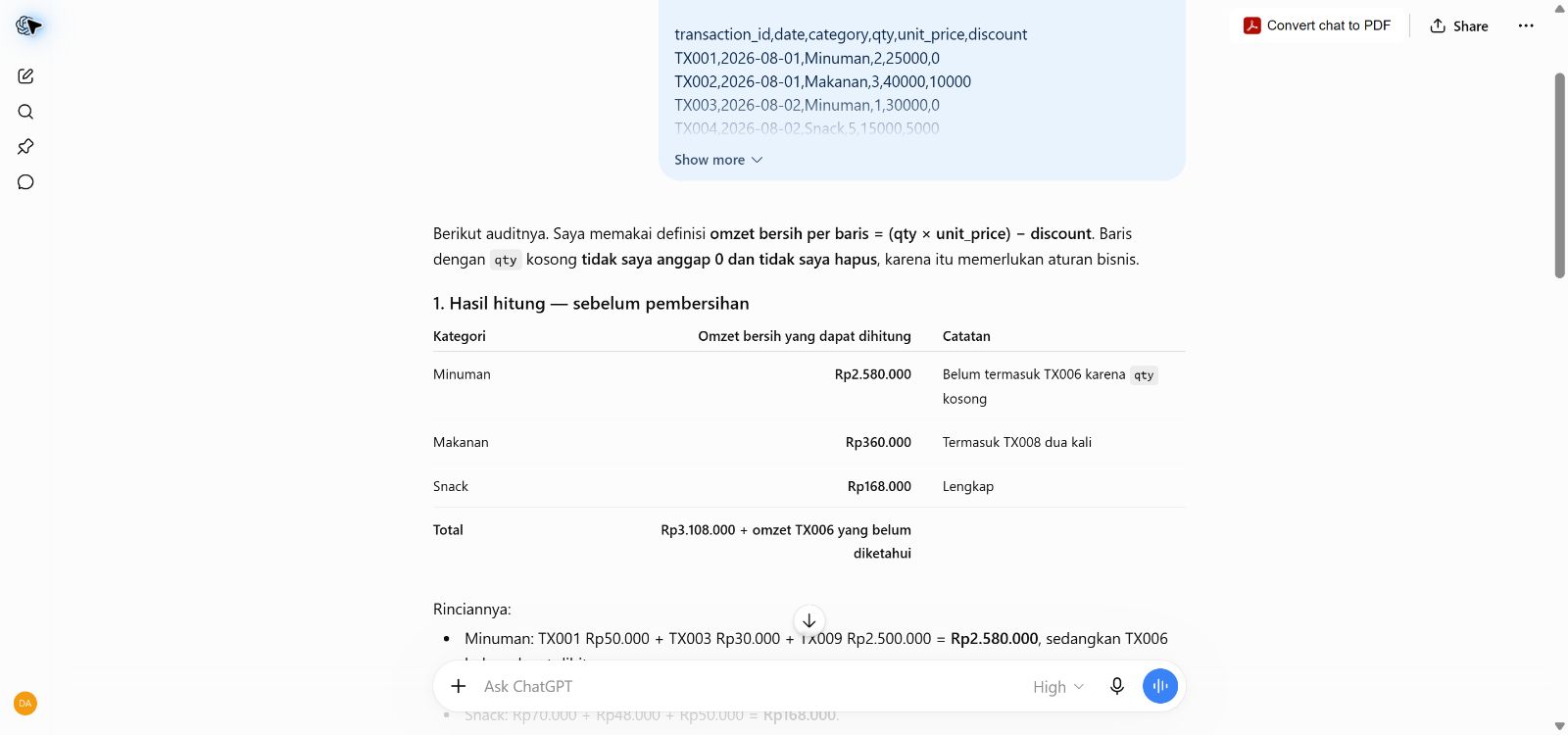The height and width of the screenshot is (735, 1568).
Task: Click the CSV header line in the message
Action: pos(851,34)
